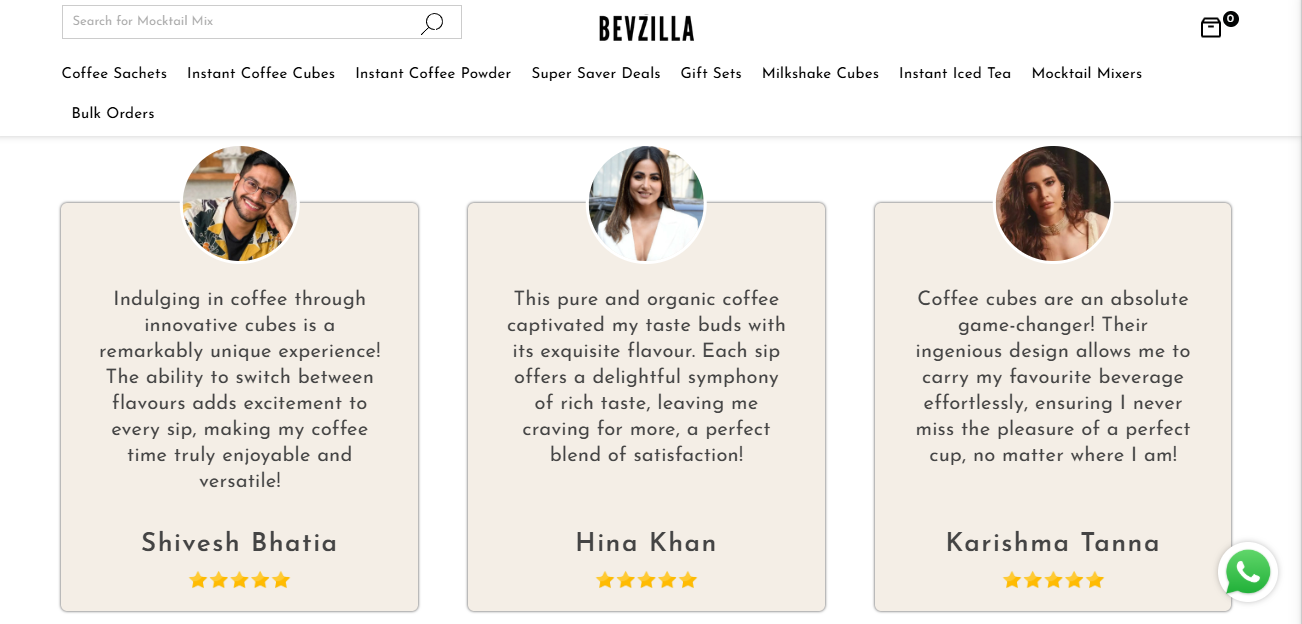Click the search magnifier icon
This screenshot has width=1302, height=624.
[432, 23]
